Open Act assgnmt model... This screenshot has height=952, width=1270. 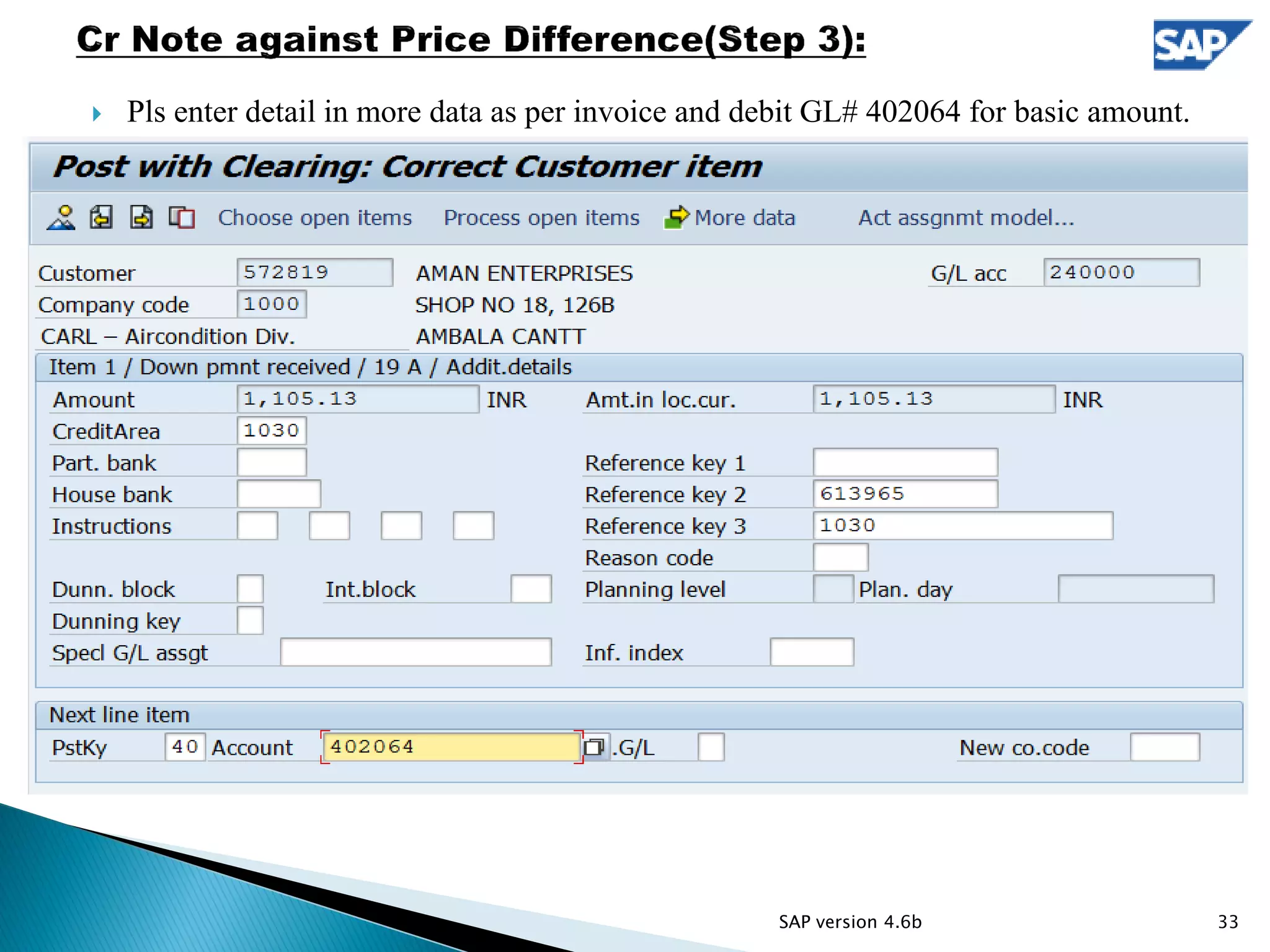point(966,218)
